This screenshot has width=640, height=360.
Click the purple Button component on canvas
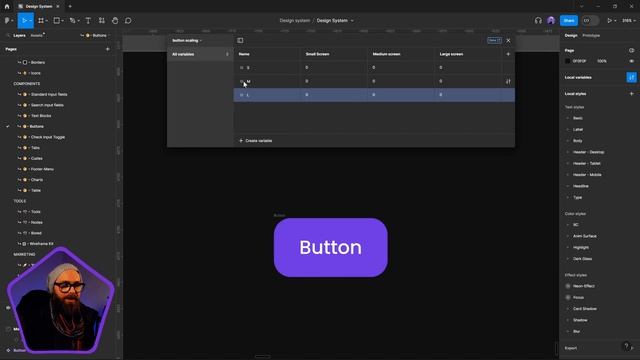tap(331, 247)
